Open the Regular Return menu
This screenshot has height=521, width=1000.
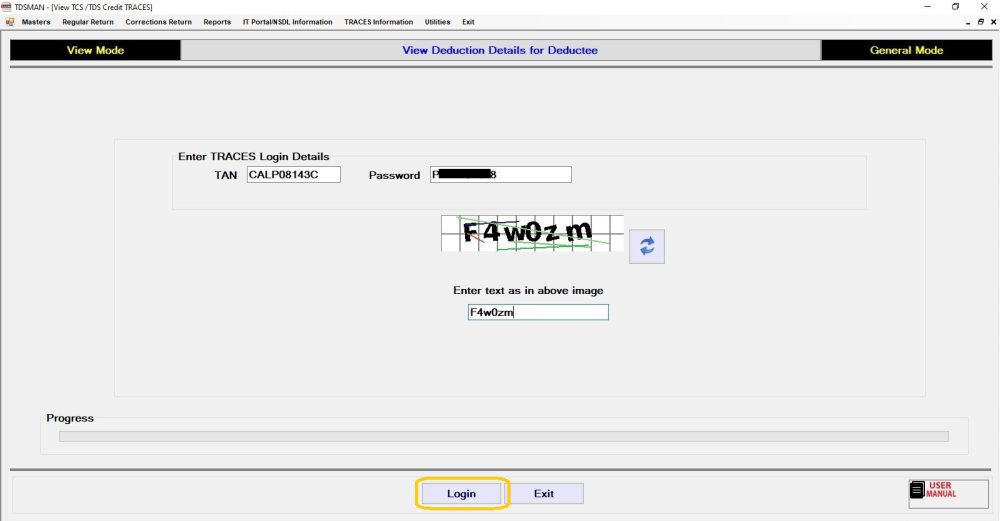88,22
